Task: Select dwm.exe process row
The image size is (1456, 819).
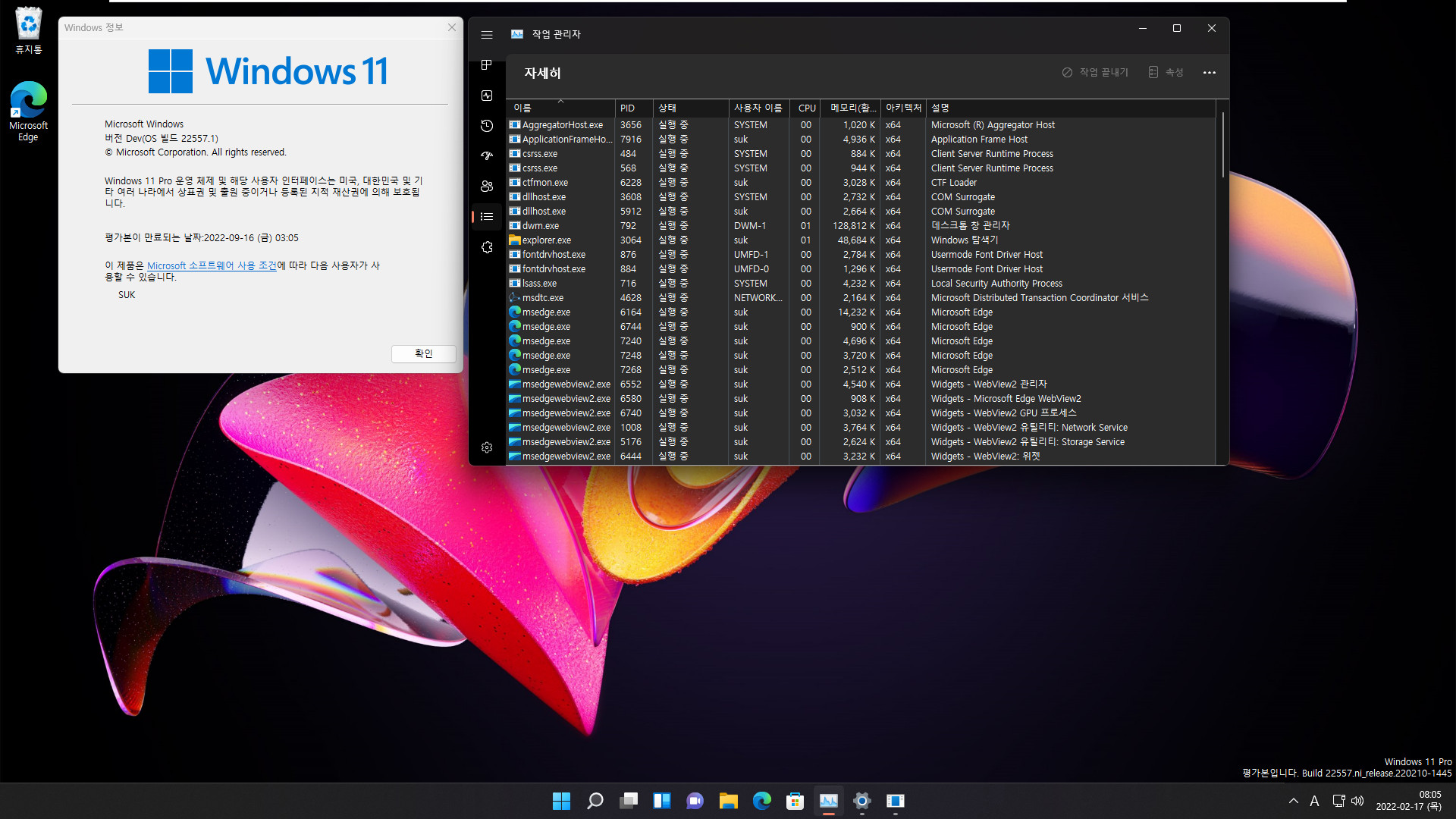Action: pos(861,226)
